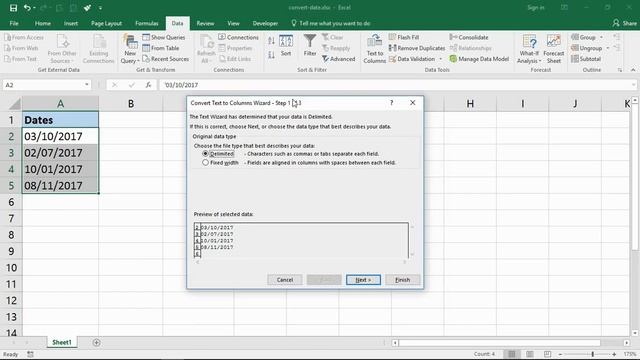Switch to the Review tab

pos(205,23)
